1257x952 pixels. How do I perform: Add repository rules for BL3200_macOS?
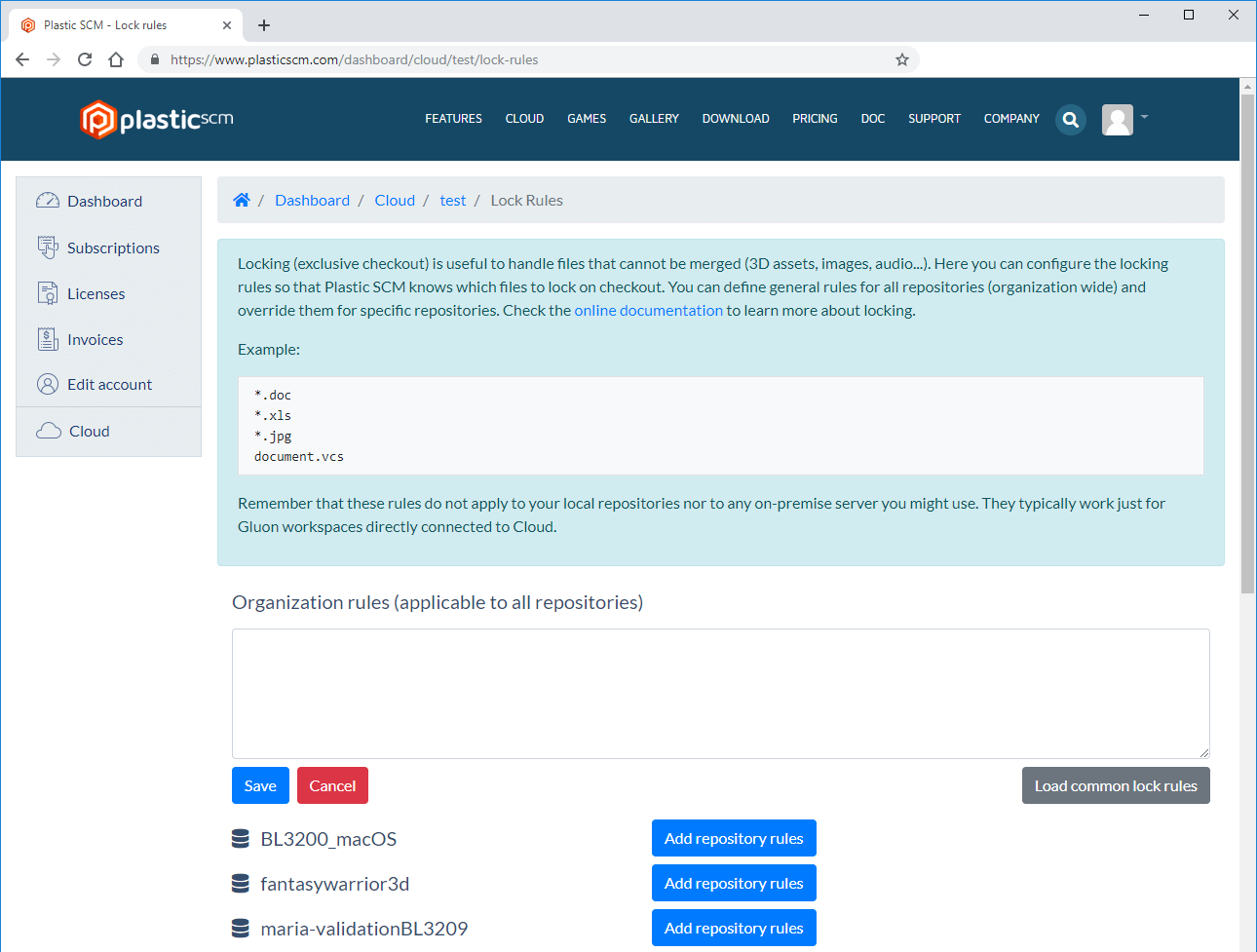coord(734,838)
